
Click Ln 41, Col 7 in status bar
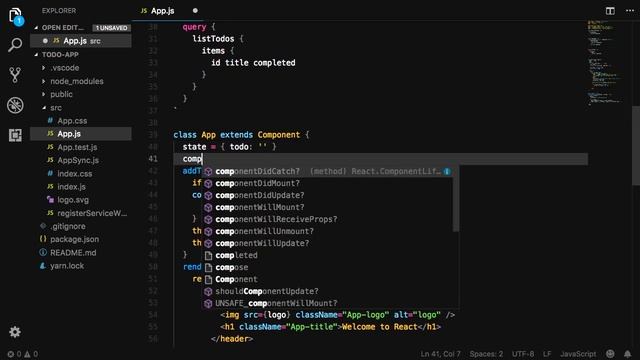pos(440,354)
